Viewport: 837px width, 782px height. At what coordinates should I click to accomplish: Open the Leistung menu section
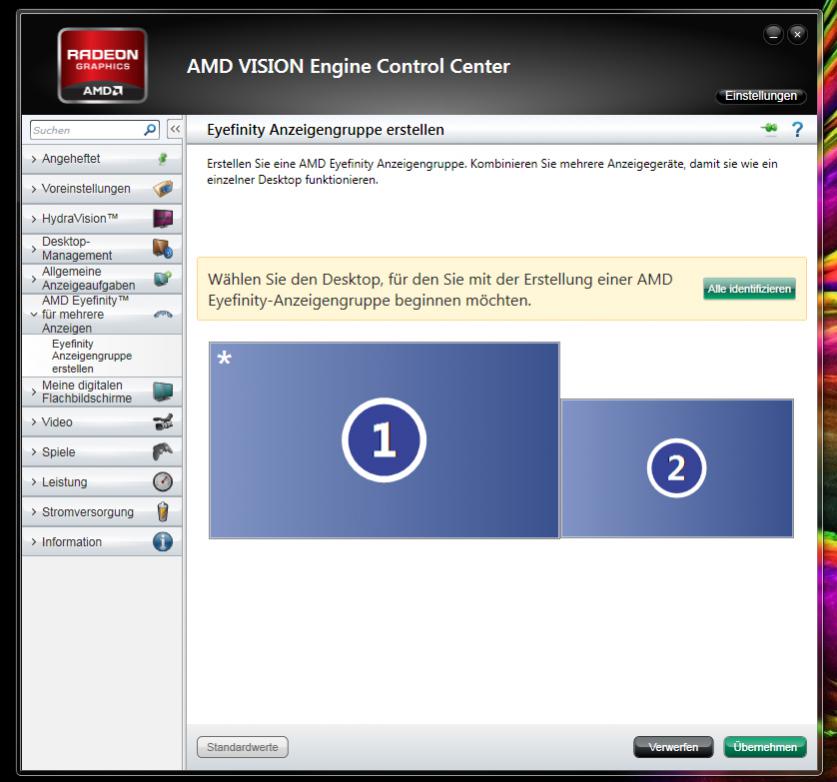click(102, 481)
